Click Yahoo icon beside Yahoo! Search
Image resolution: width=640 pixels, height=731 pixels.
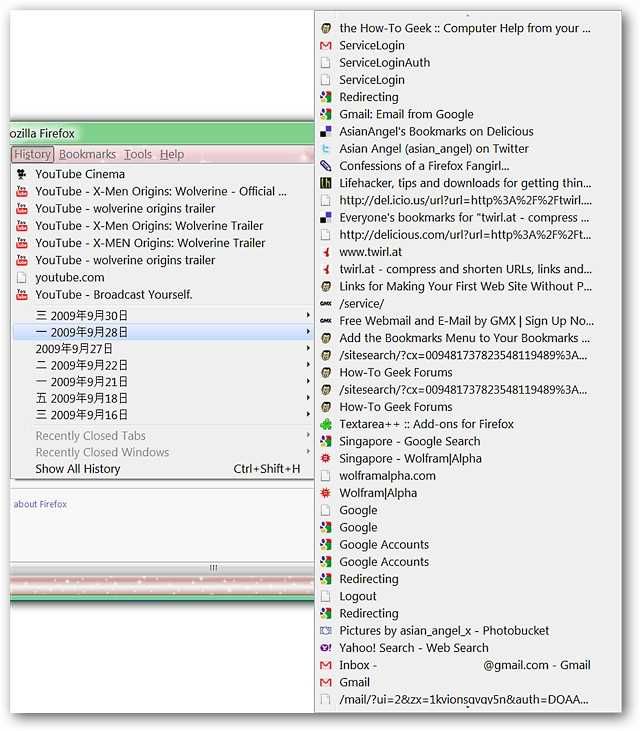(x=326, y=648)
